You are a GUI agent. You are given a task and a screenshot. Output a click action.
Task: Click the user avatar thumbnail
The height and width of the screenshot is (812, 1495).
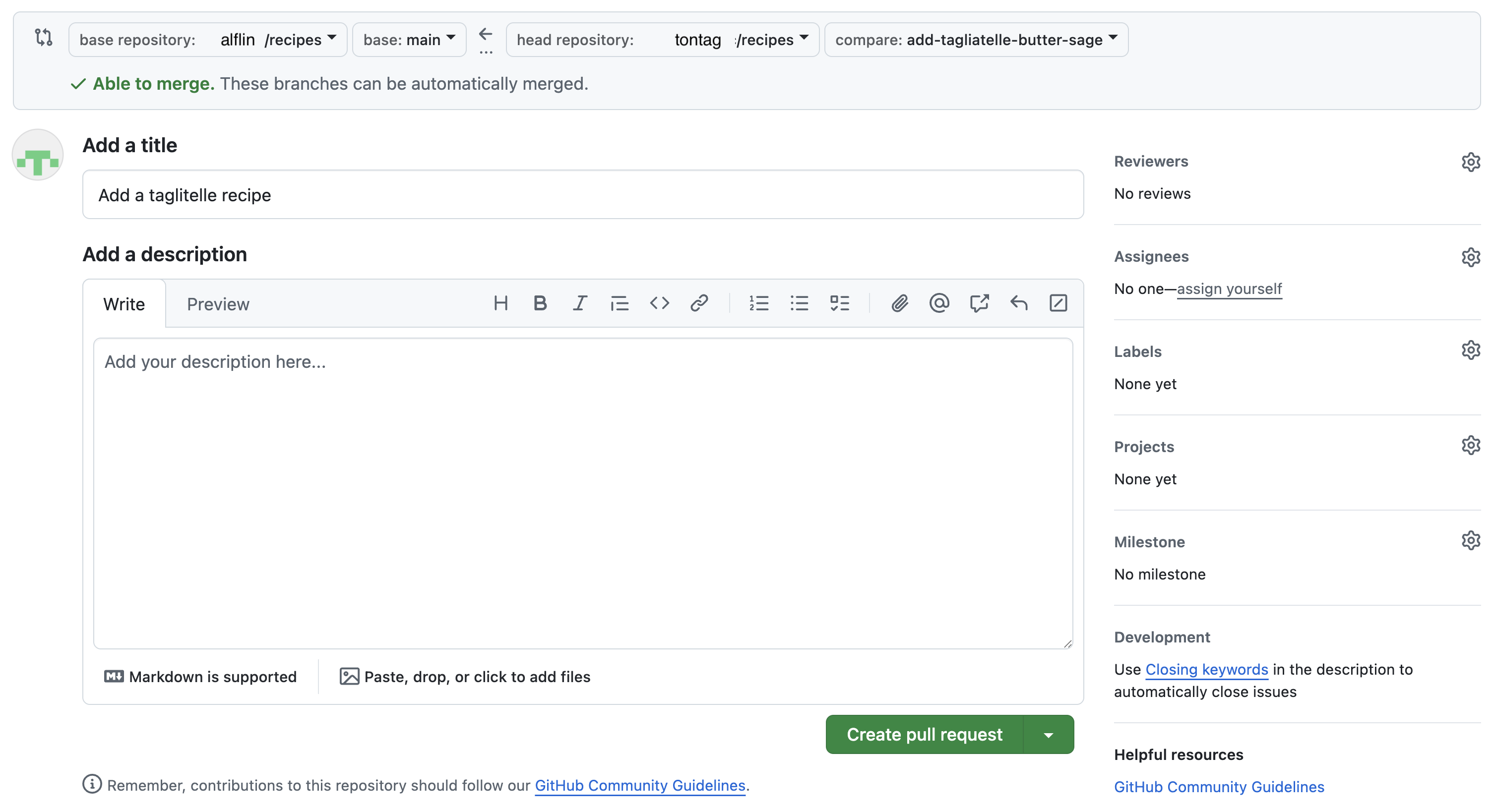(38, 155)
